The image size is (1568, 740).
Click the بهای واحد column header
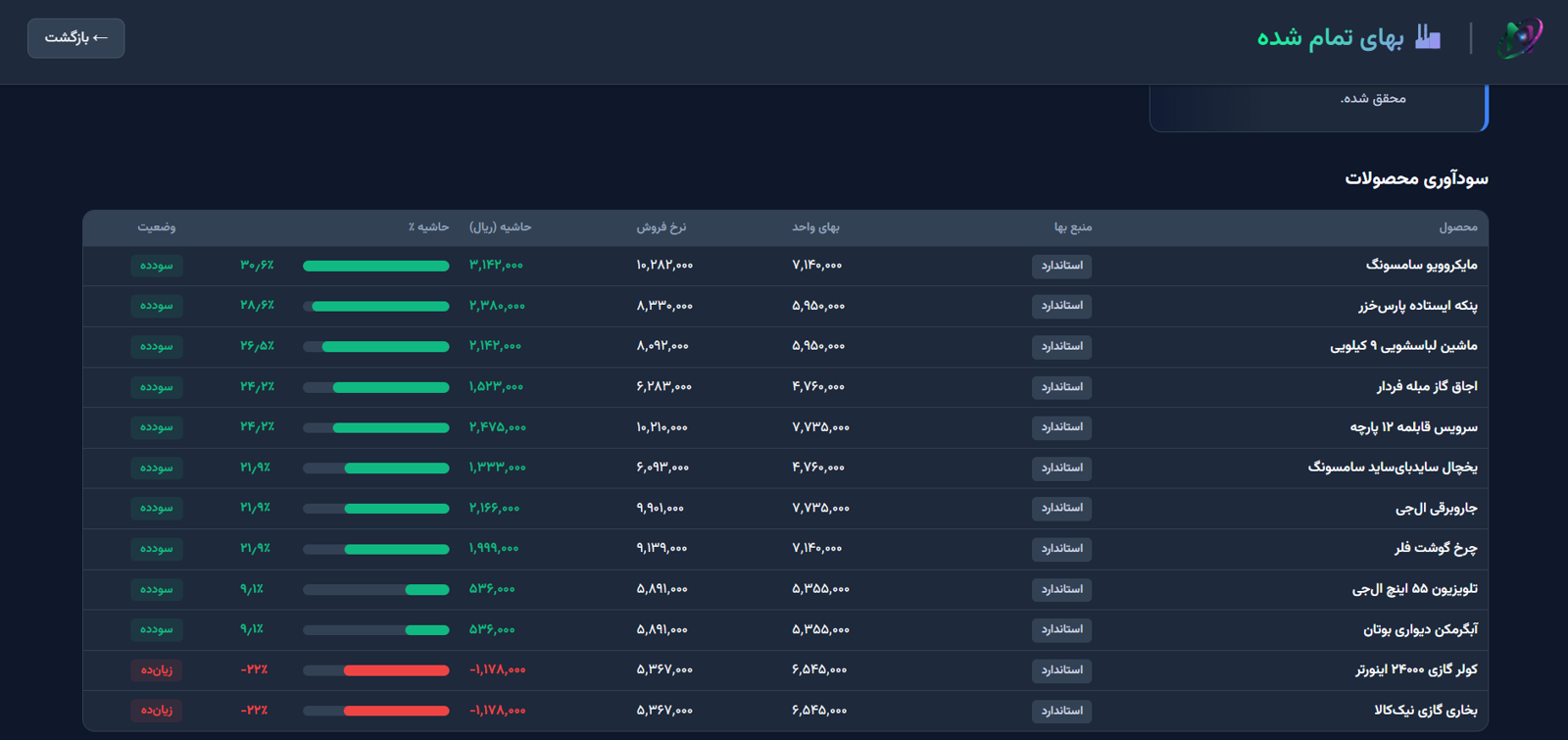[x=816, y=227]
